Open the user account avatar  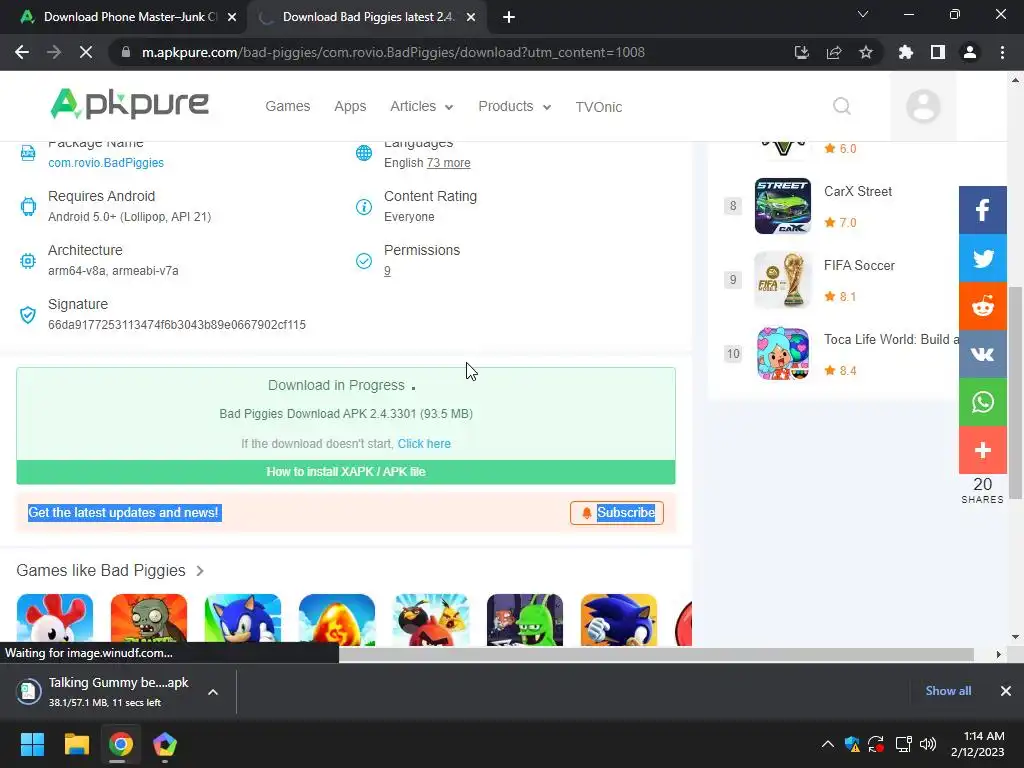923,106
